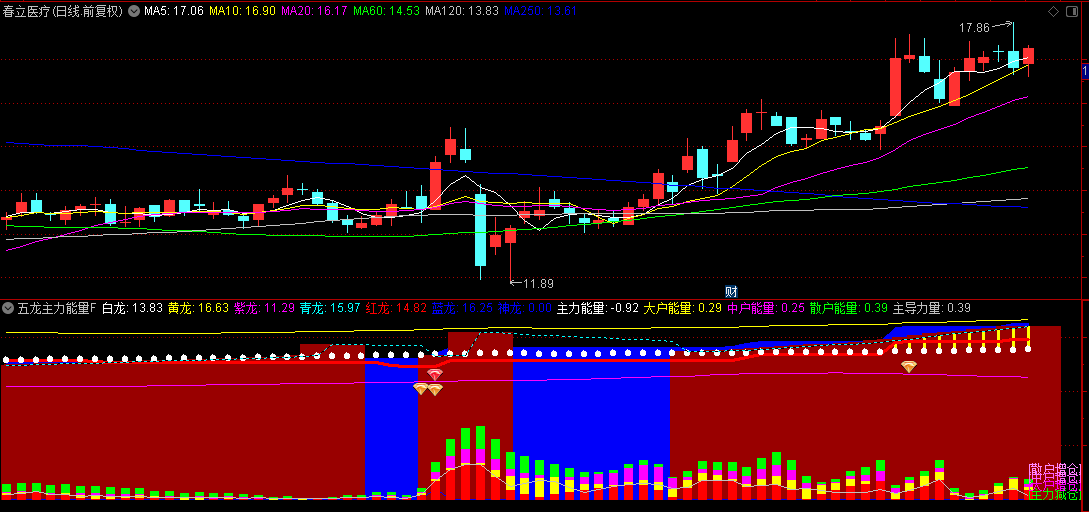Click the lone orange diamond signal near right side
1089x512 pixels.
click(908, 367)
